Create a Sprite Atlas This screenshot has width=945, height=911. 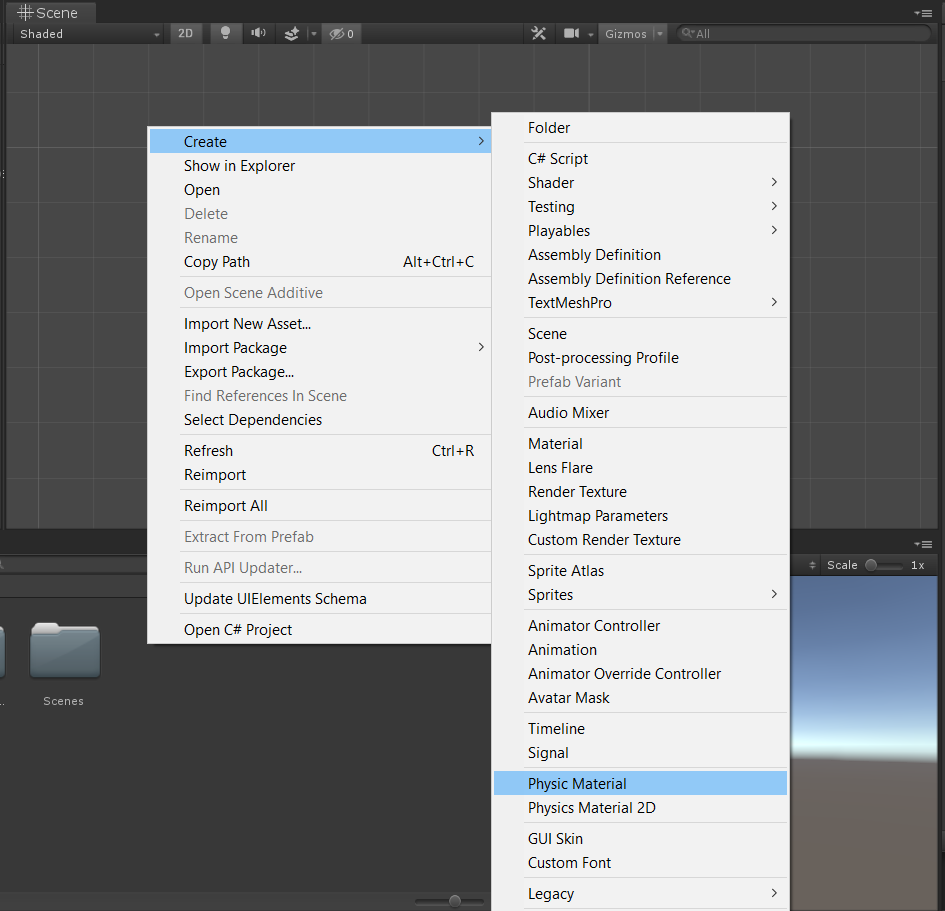click(x=640, y=571)
